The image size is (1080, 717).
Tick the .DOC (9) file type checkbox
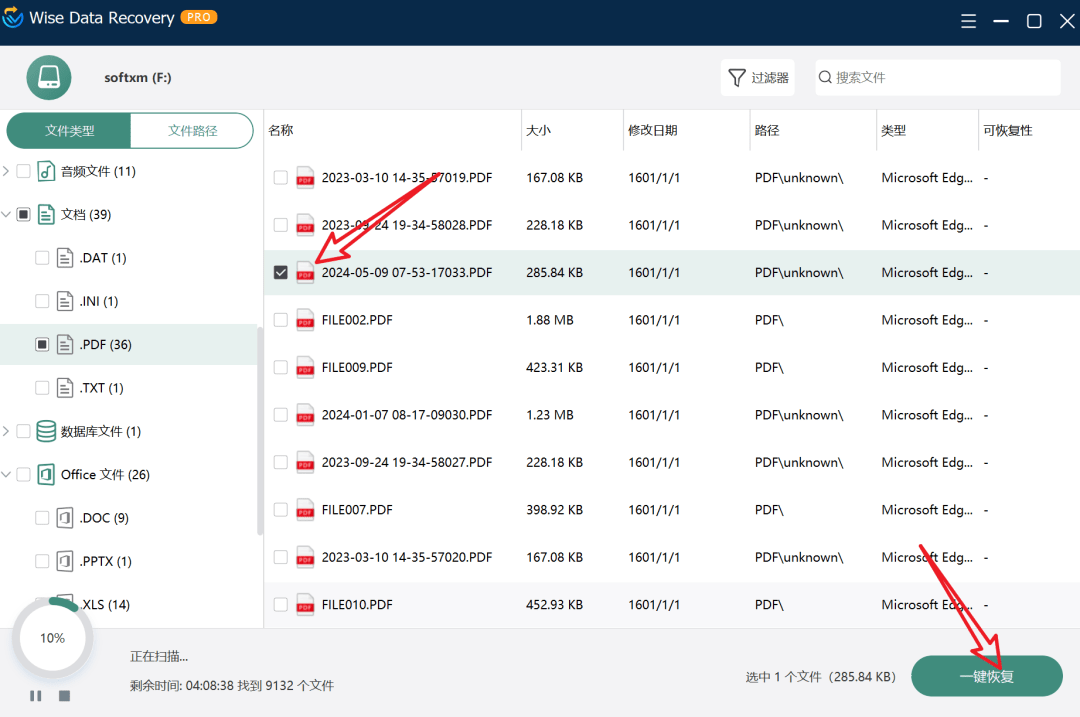point(42,518)
